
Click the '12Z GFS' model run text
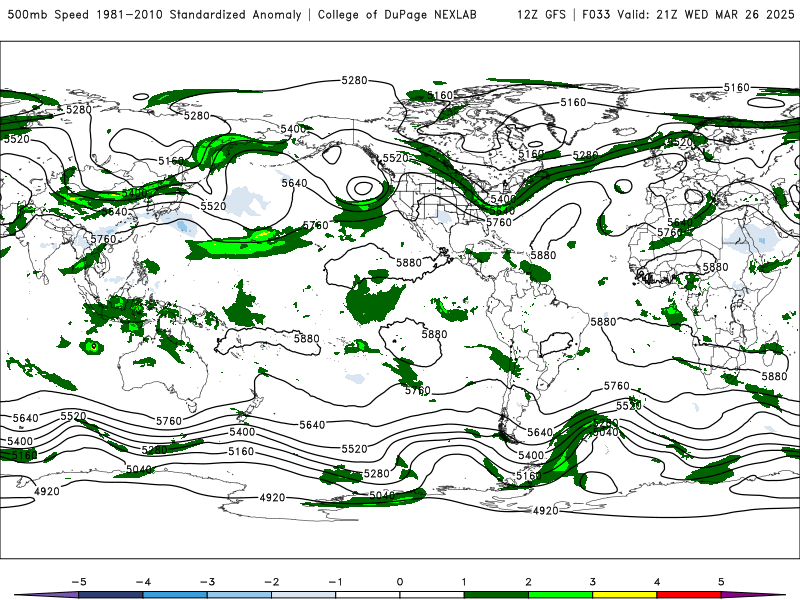click(x=541, y=14)
